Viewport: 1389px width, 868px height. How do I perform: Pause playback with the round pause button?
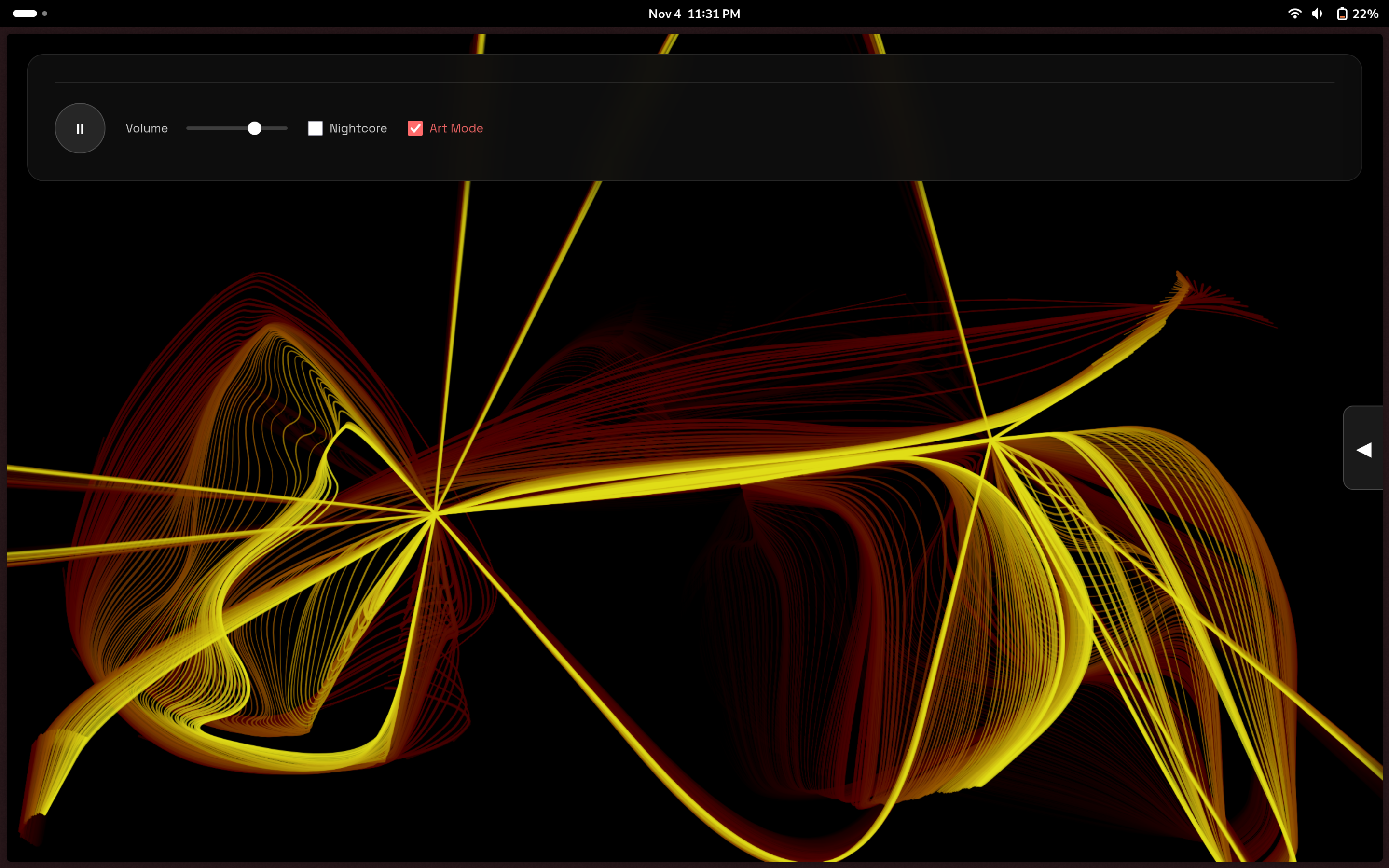coord(80,128)
